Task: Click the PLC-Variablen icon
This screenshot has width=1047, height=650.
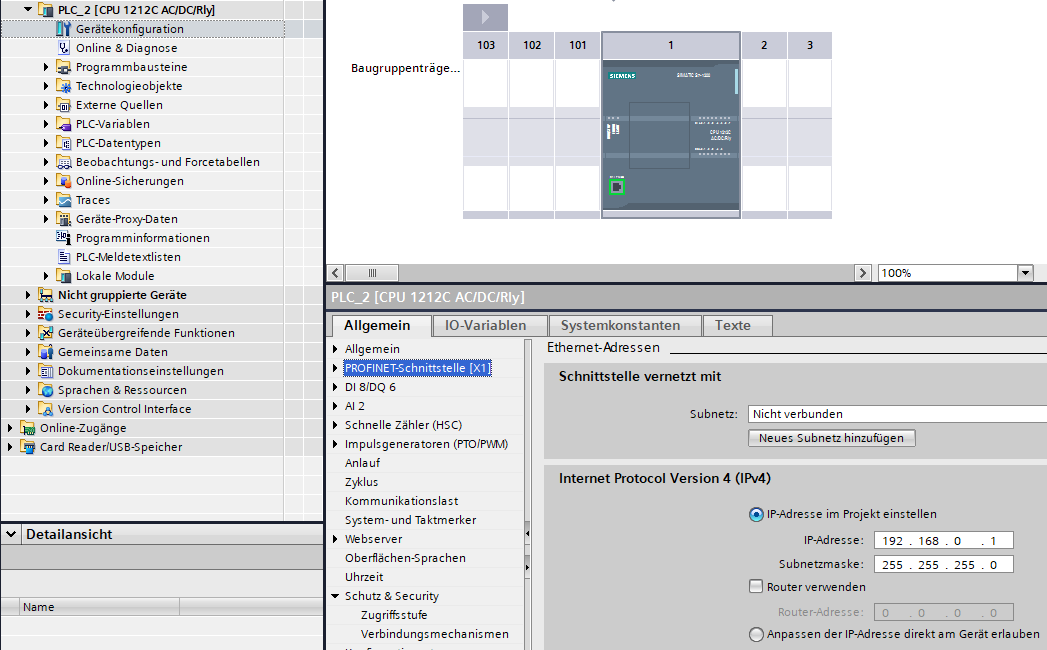Action: [63, 124]
